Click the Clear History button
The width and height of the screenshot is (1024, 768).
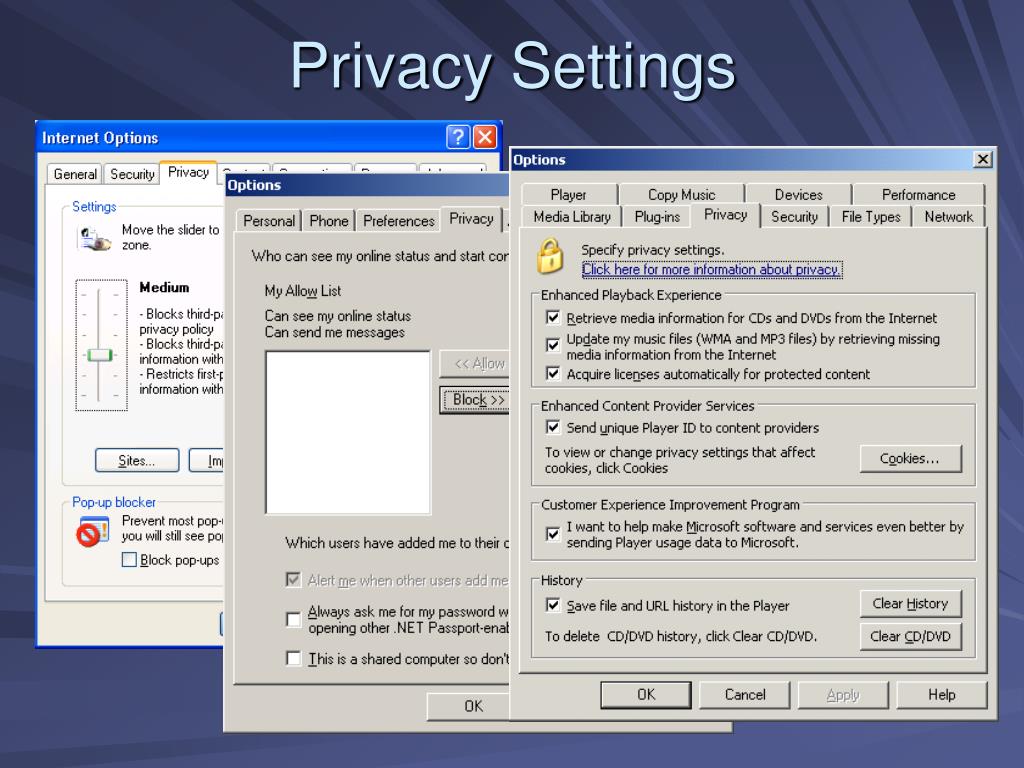(x=910, y=603)
